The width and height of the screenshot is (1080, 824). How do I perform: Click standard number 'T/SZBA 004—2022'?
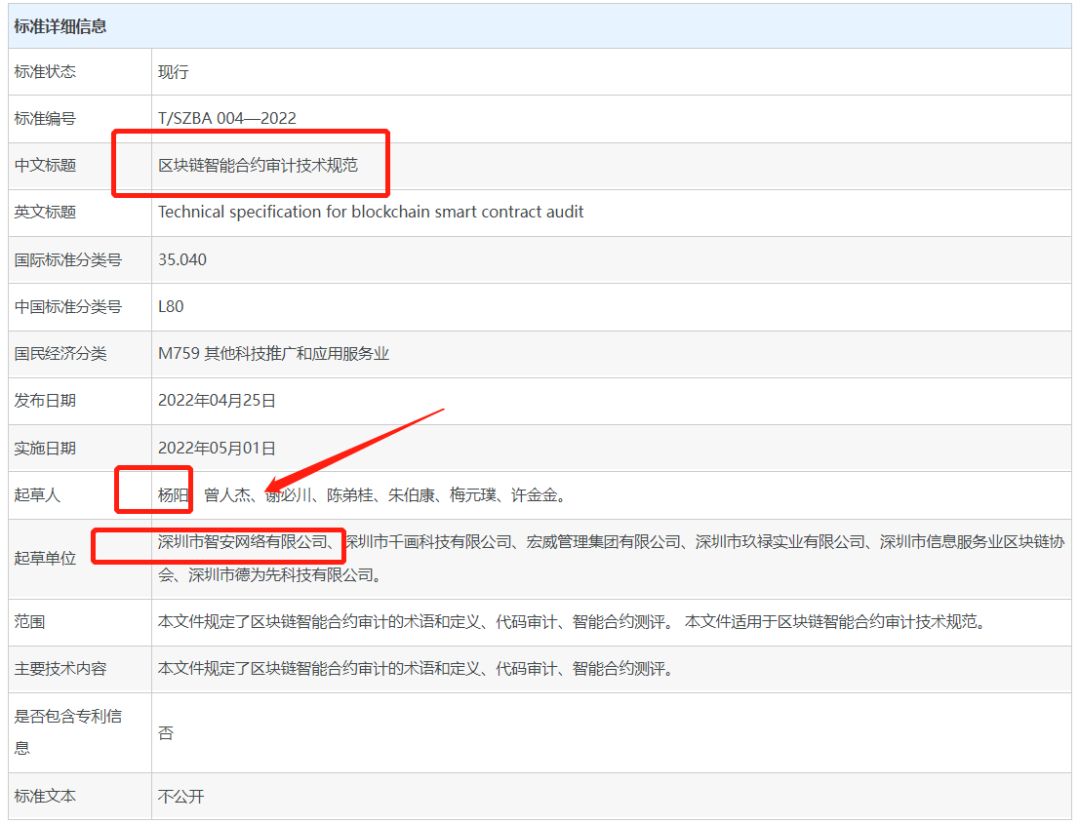click(227, 119)
